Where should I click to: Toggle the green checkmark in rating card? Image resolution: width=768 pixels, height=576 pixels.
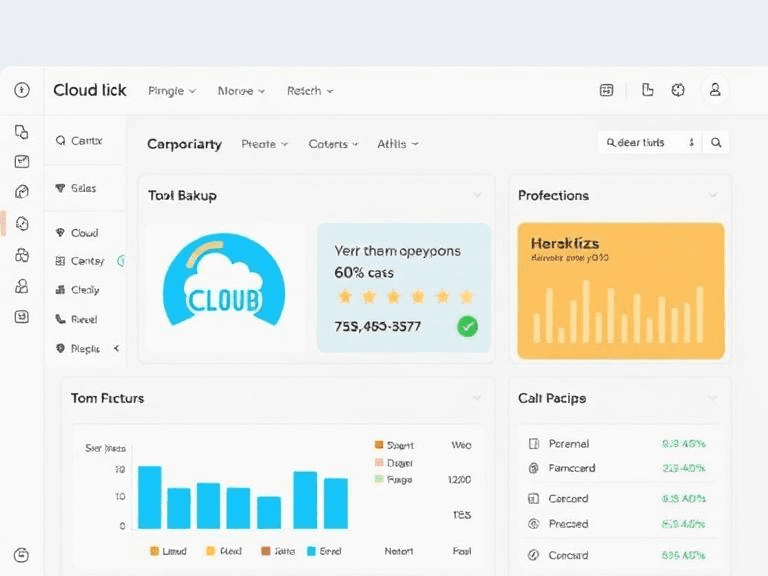(467, 326)
